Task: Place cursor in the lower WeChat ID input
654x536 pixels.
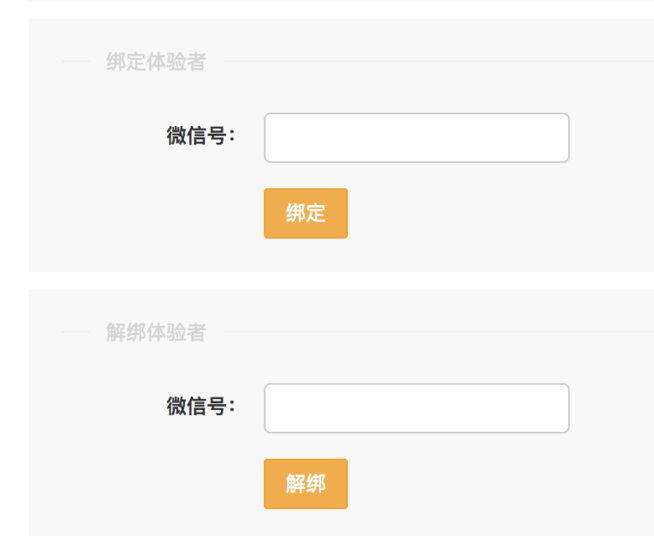Action: tap(416, 408)
